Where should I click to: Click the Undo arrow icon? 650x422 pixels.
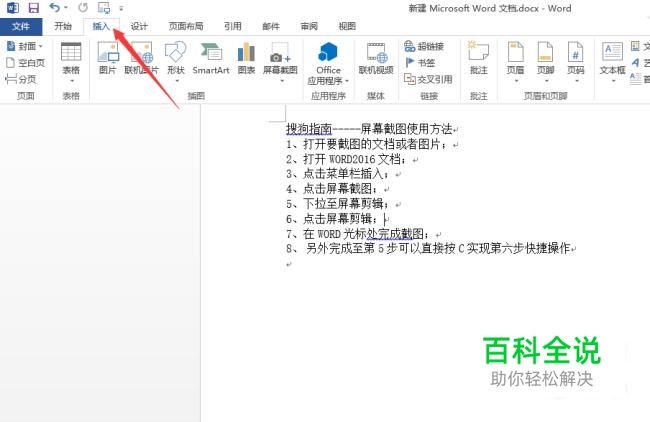[54, 7]
